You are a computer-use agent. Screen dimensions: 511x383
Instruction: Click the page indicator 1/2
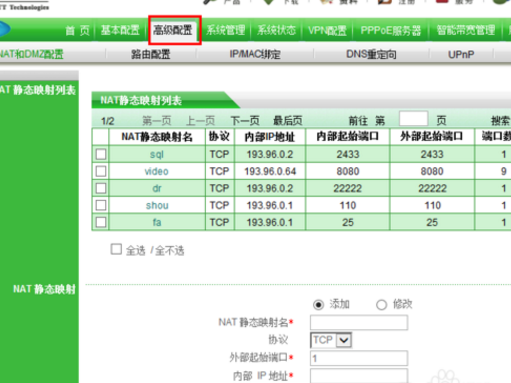point(108,121)
